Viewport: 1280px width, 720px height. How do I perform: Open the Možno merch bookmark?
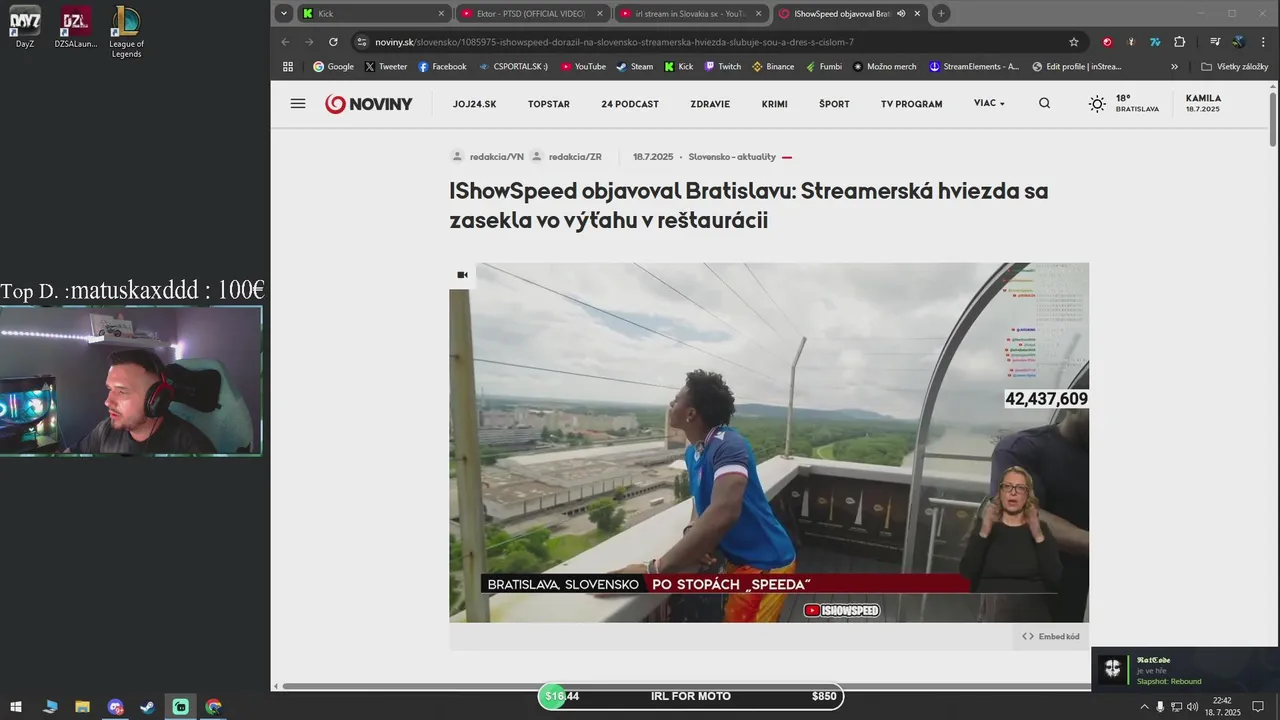[x=885, y=67]
